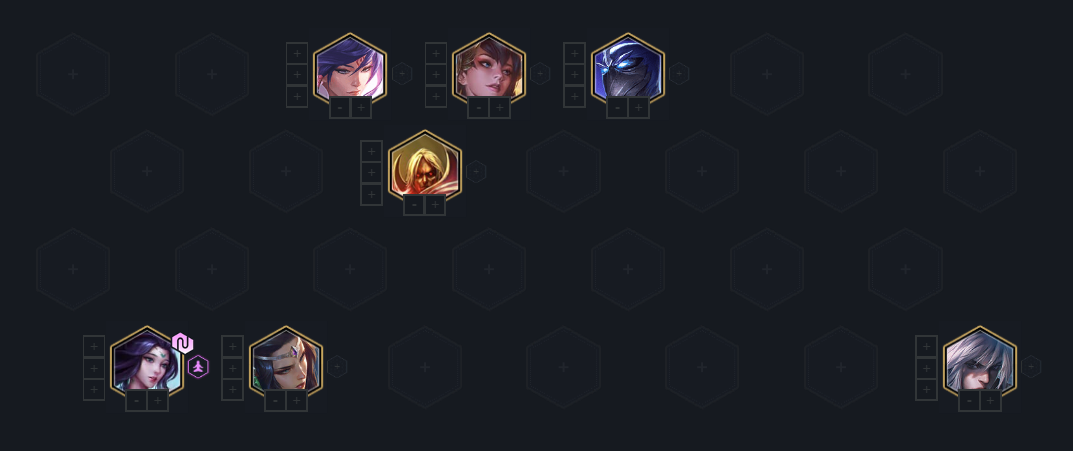Select the dark blue masked champion portrait
Viewport: 1073px width, 451px height.
click(628, 68)
